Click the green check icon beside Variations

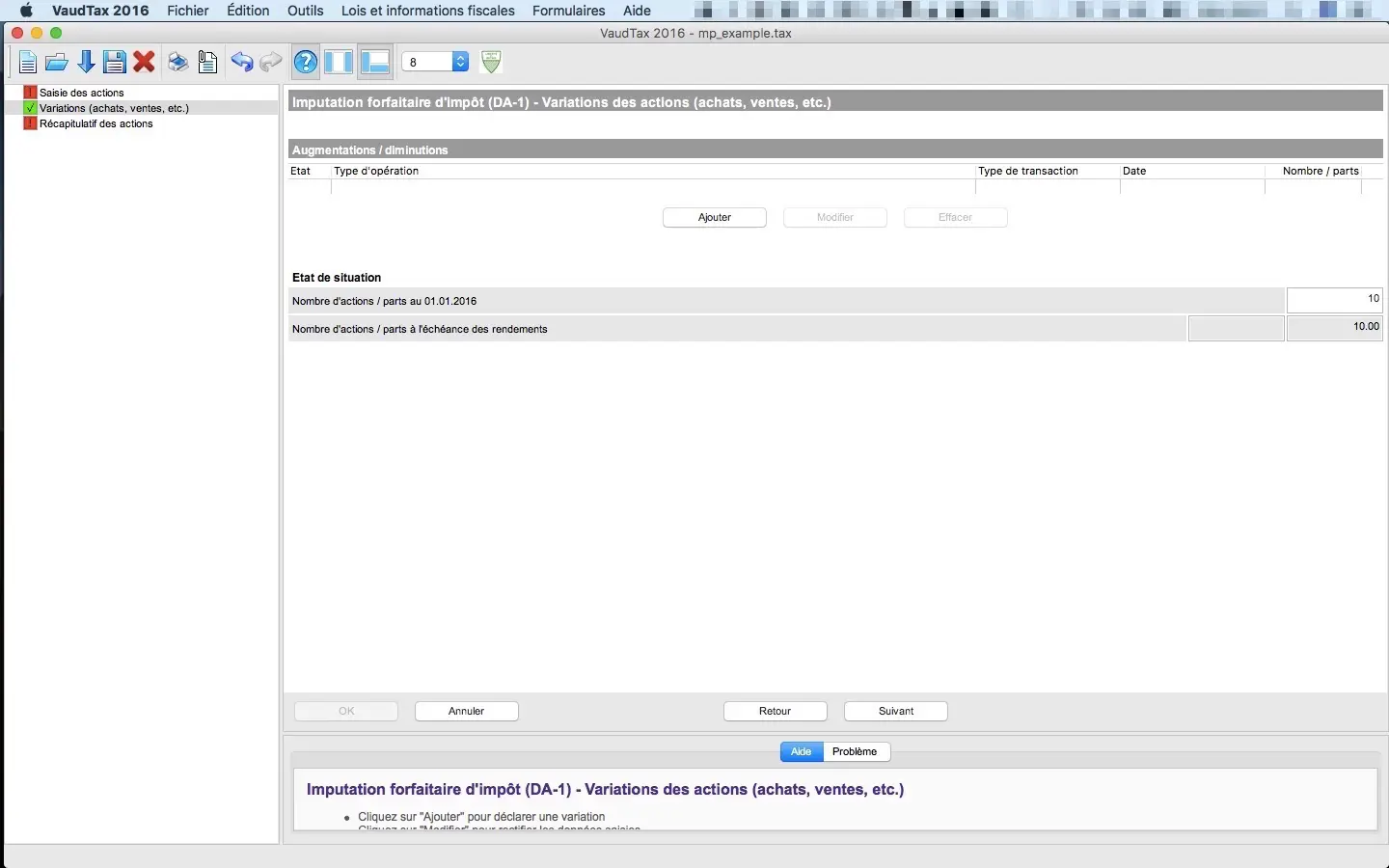click(30, 108)
